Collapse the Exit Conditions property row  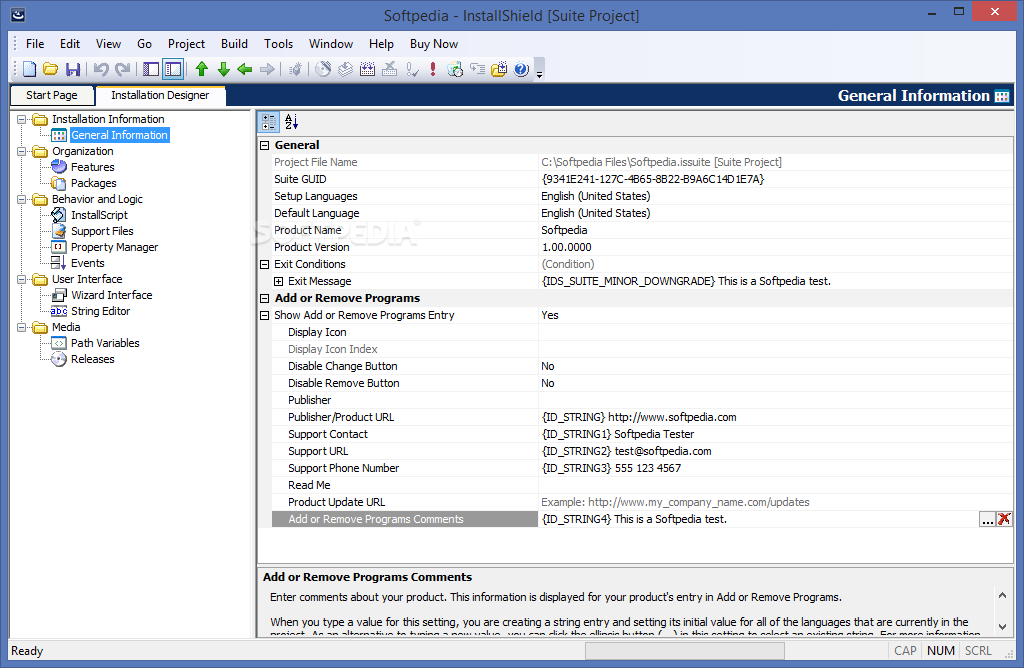[x=264, y=264]
